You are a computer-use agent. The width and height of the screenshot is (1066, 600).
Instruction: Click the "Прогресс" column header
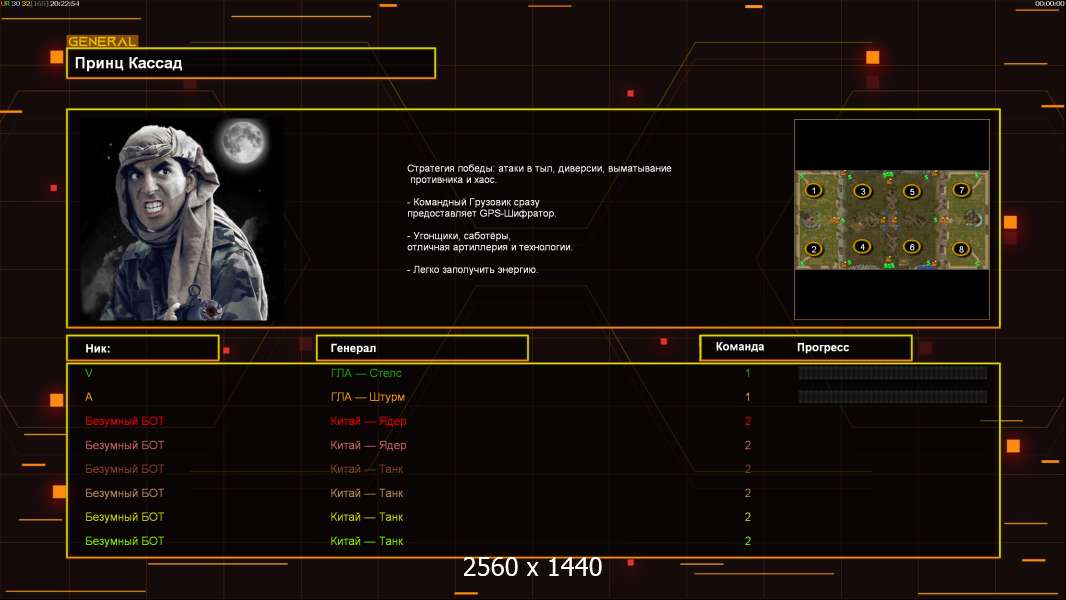pos(823,347)
